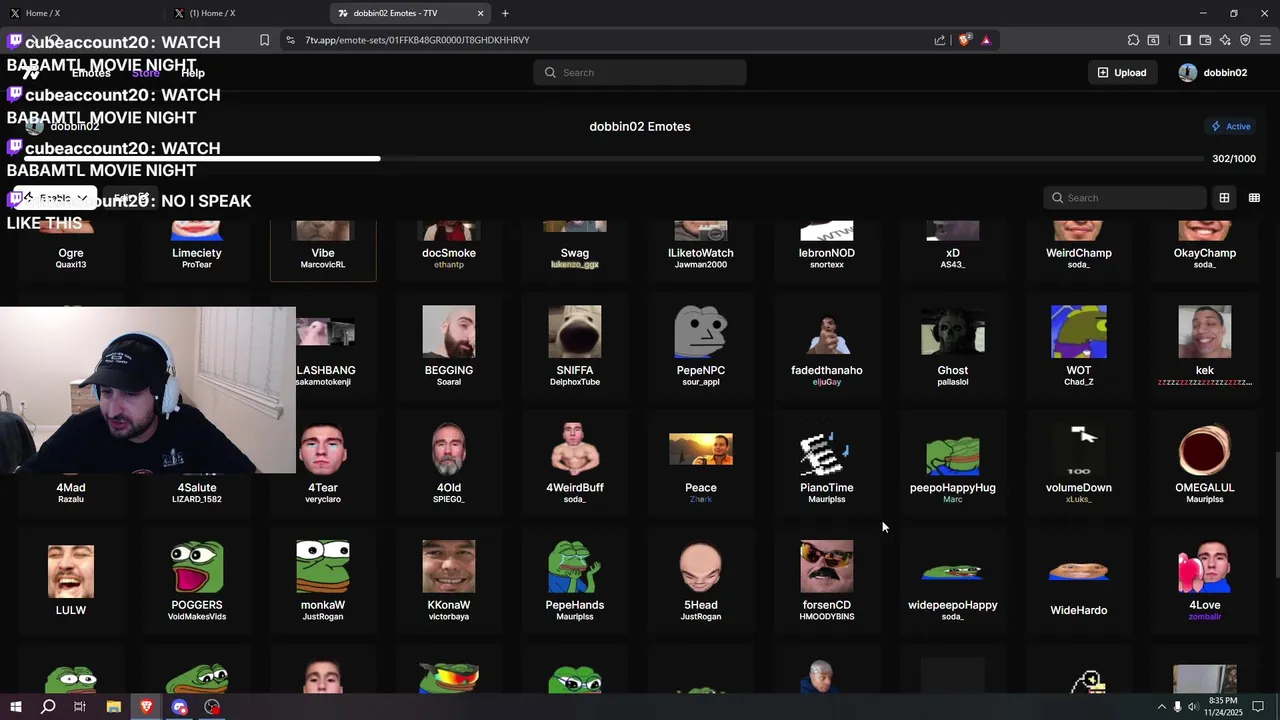The image size is (1280, 720).
Task: Bookmark this page with the bookmark icon
Action: [x=264, y=40]
